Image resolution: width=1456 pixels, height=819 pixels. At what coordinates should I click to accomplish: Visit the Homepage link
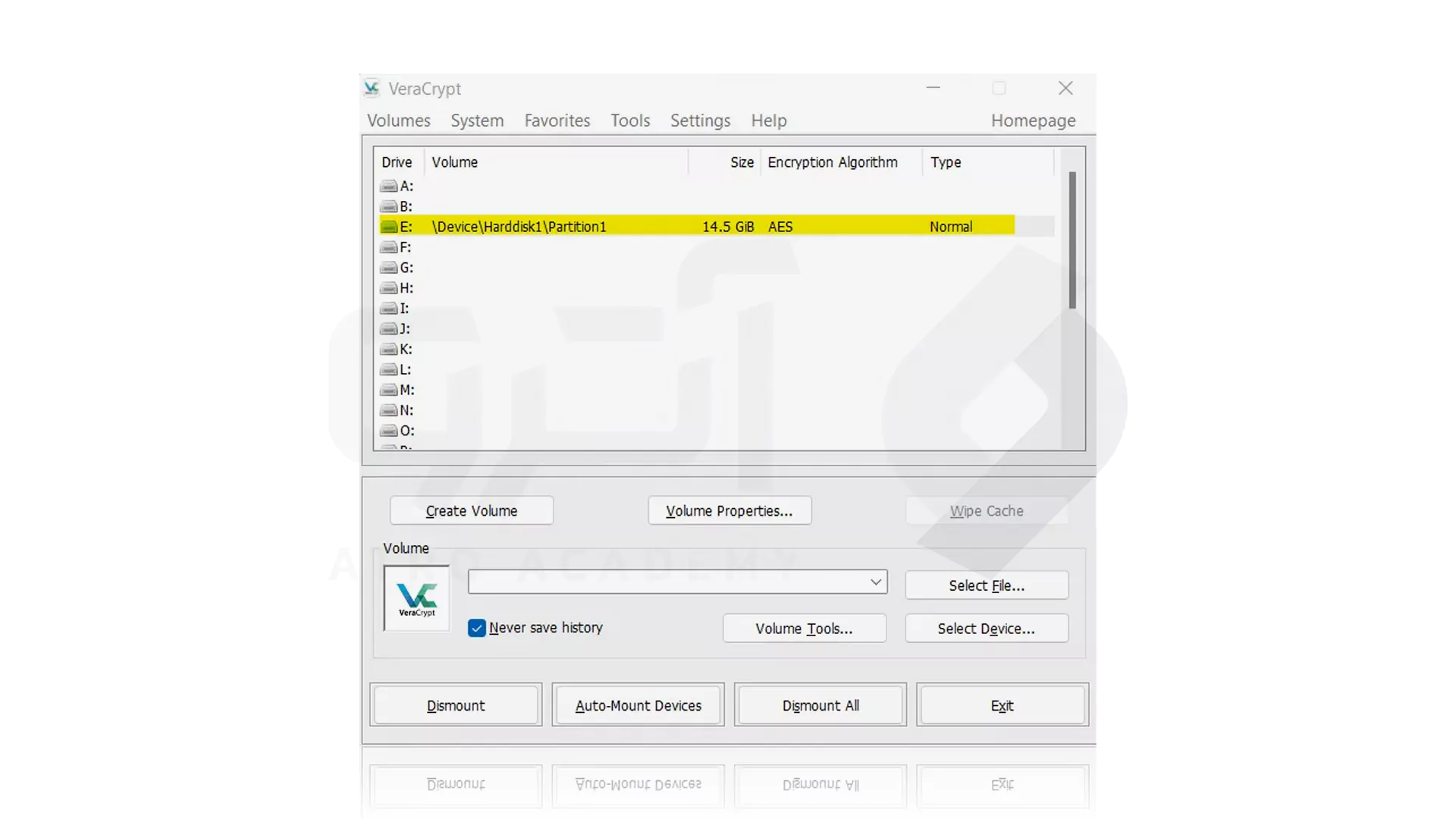(x=1033, y=121)
